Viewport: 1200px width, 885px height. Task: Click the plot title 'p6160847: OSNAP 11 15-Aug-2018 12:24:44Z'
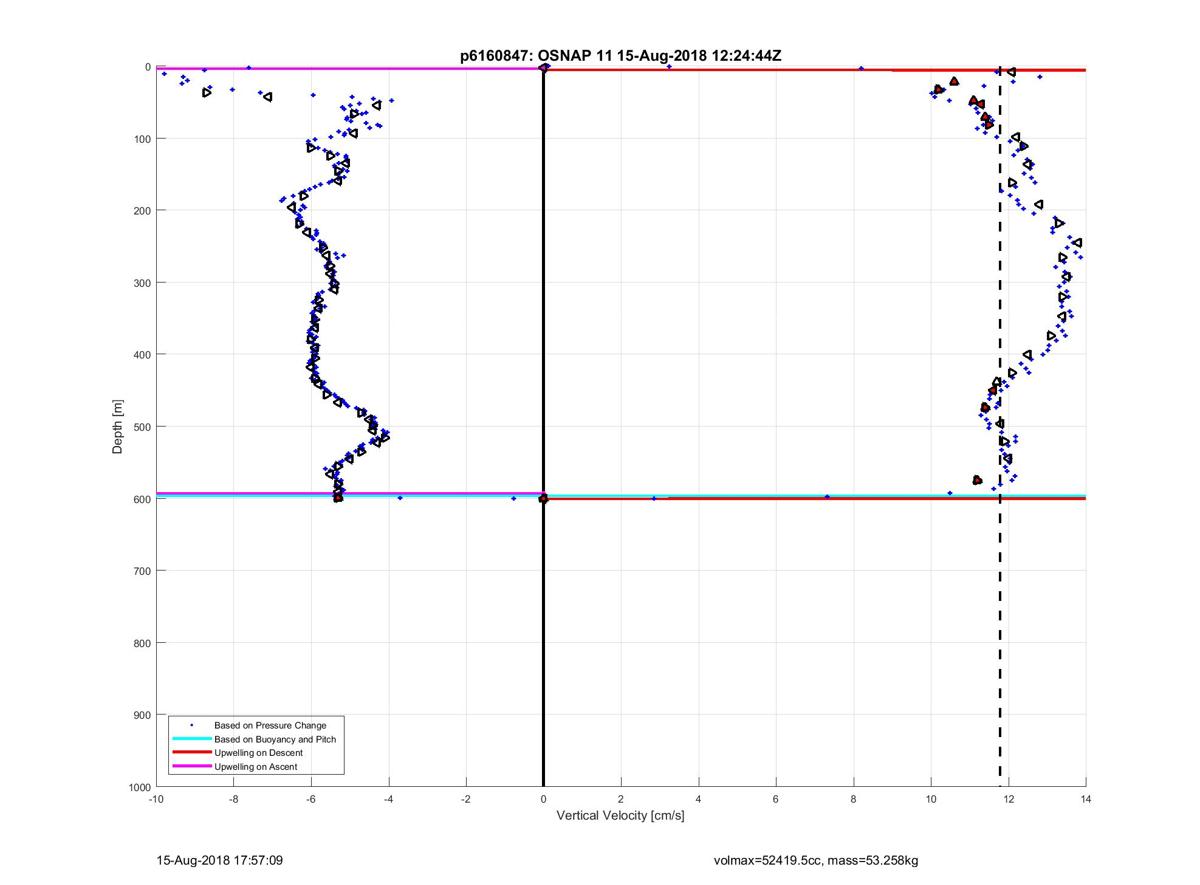(x=620, y=56)
